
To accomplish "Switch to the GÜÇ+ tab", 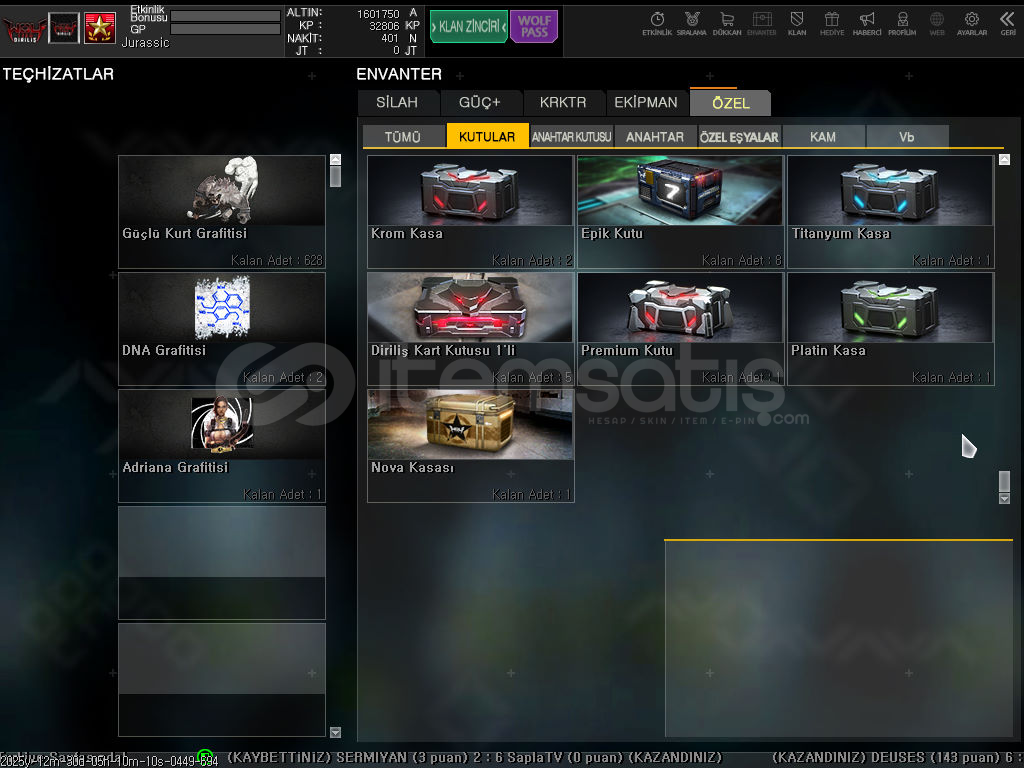I will 480,103.
